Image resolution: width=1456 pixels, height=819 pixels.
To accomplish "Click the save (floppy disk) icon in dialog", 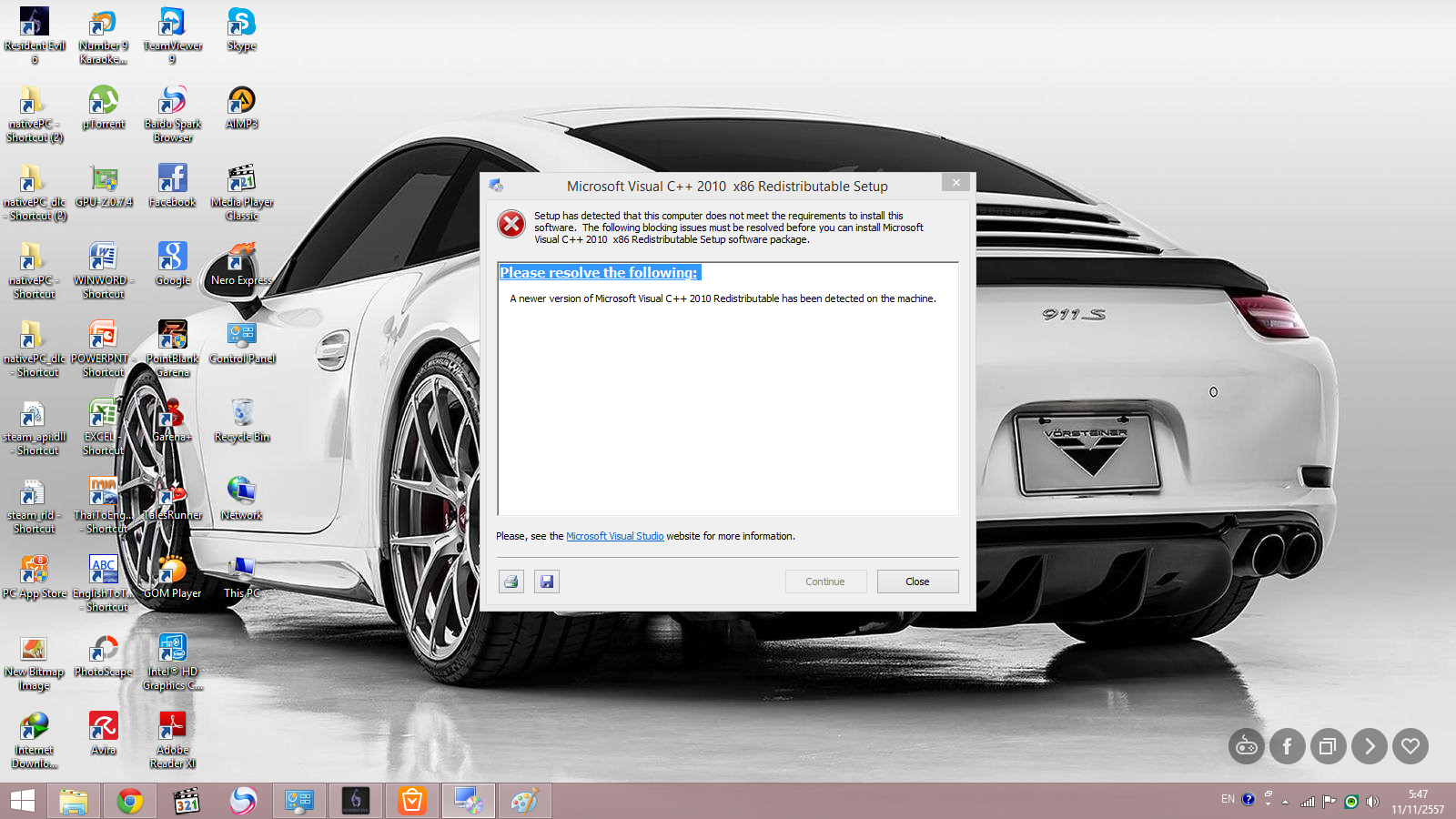I will coord(547,581).
